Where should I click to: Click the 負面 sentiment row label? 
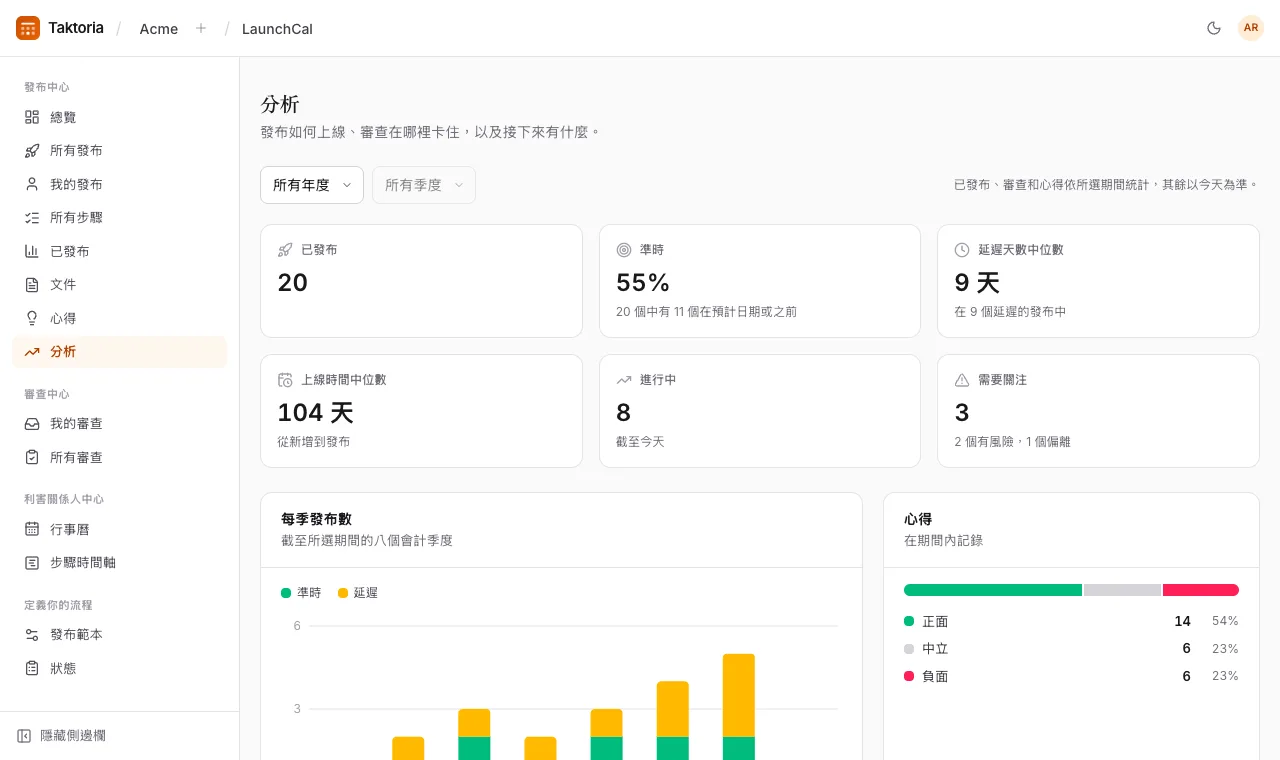935,676
